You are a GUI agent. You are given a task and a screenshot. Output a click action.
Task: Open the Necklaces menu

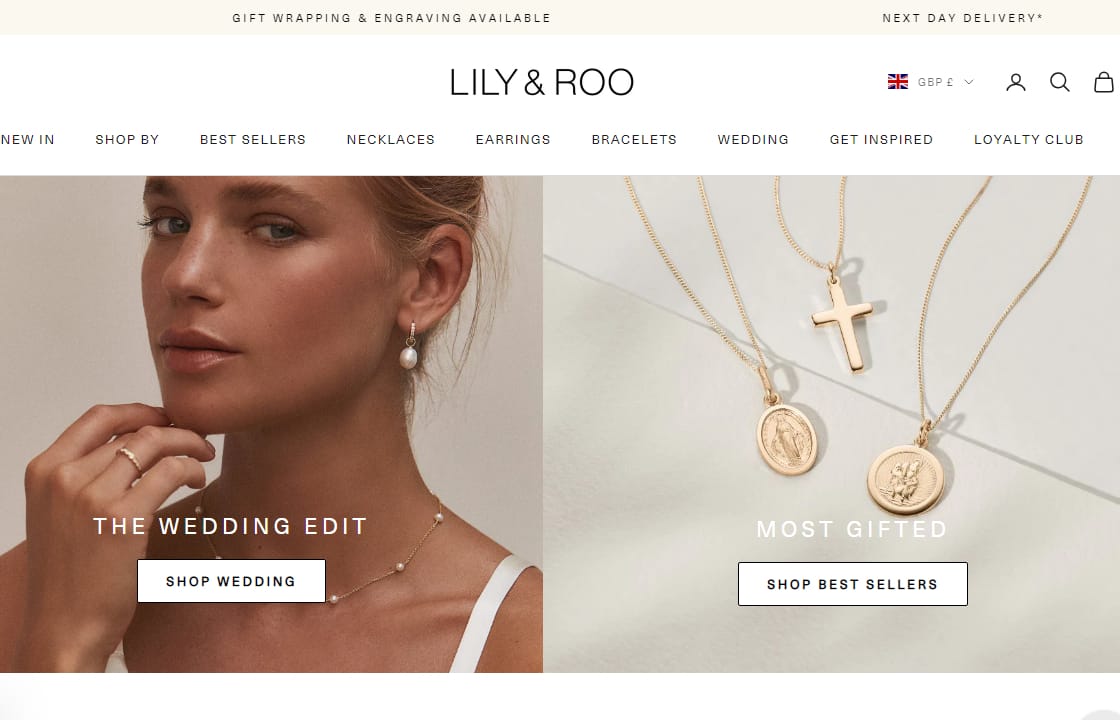click(x=391, y=139)
